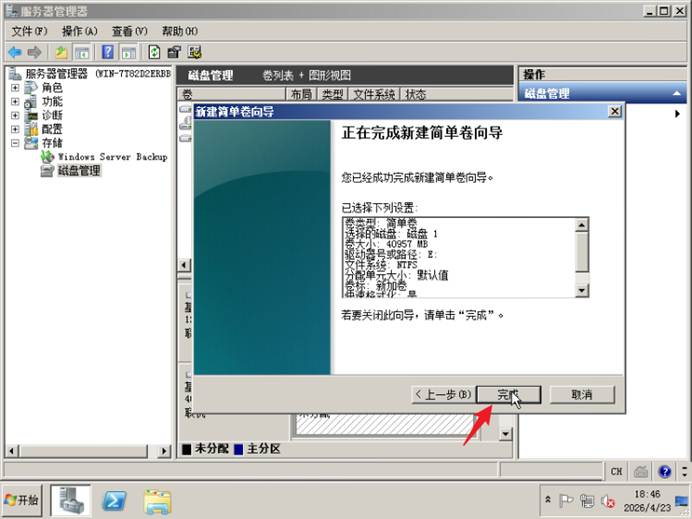The width and height of the screenshot is (692, 519).
Task: Open the 帮助(H) menu
Action: coord(180,31)
